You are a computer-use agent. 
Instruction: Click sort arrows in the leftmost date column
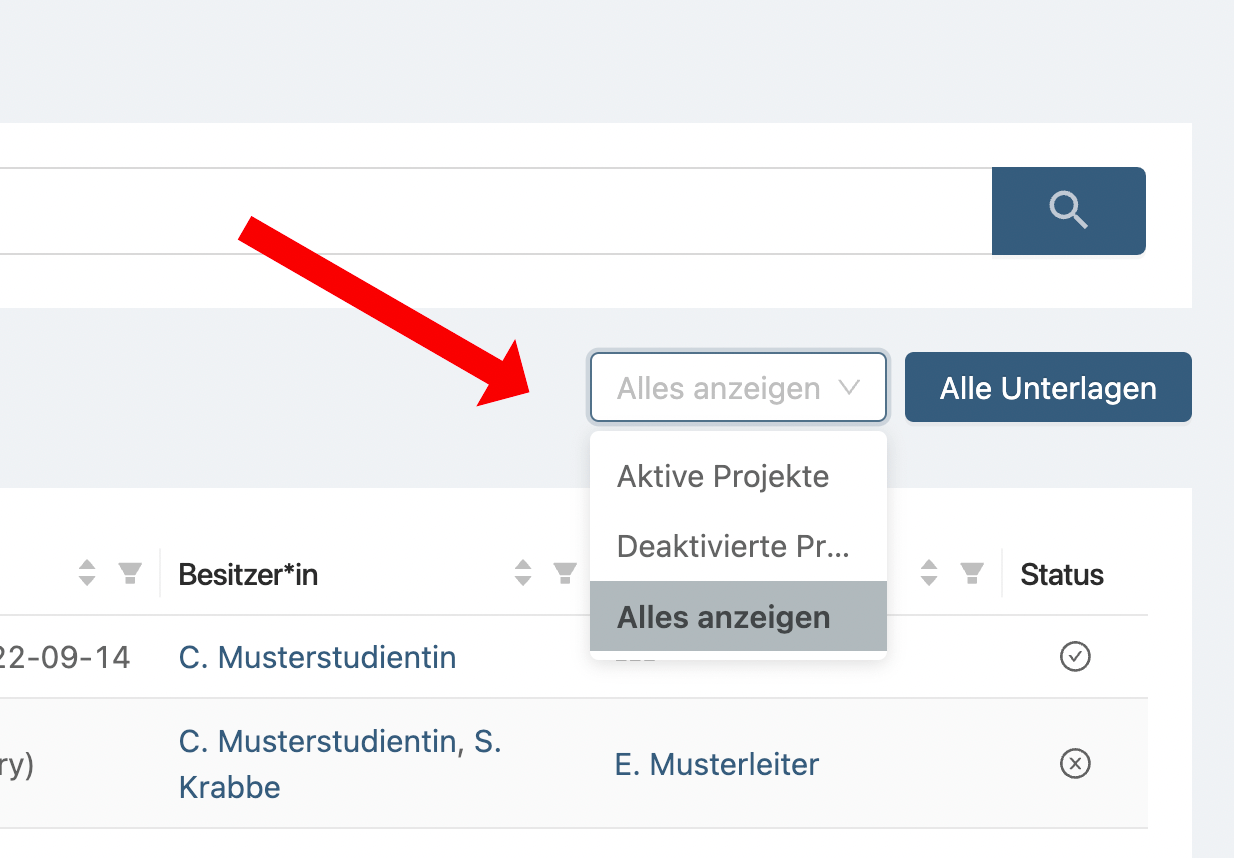[87, 573]
